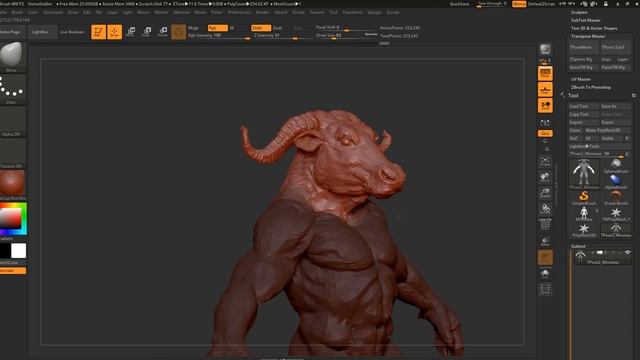Select the black secondary color swatch
The height and width of the screenshot is (360, 640).
(5, 251)
